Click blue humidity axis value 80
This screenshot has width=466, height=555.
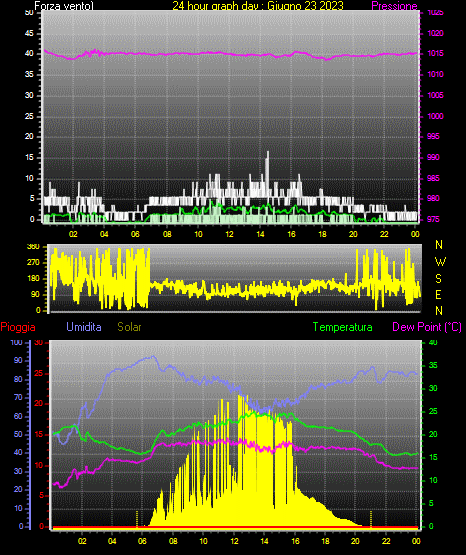click(x=18, y=379)
